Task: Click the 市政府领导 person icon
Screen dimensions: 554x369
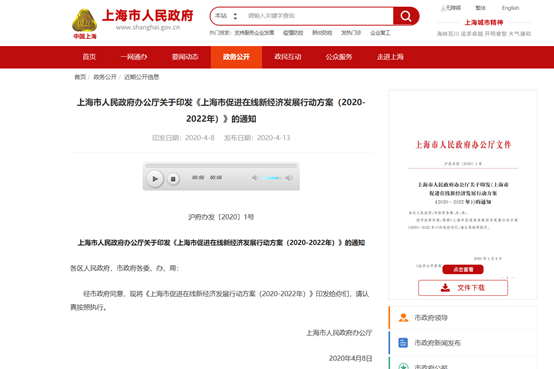Action: (x=403, y=317)
